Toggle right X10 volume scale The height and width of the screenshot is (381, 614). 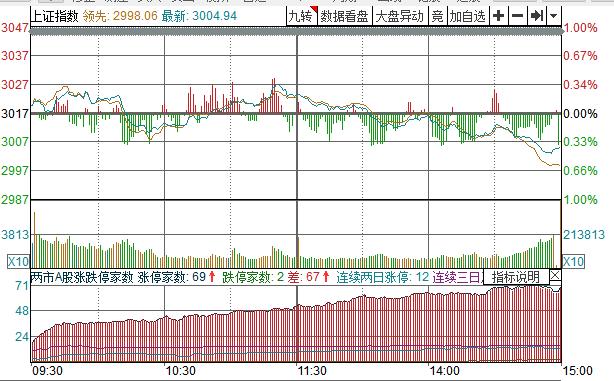[x=573, y=261]
